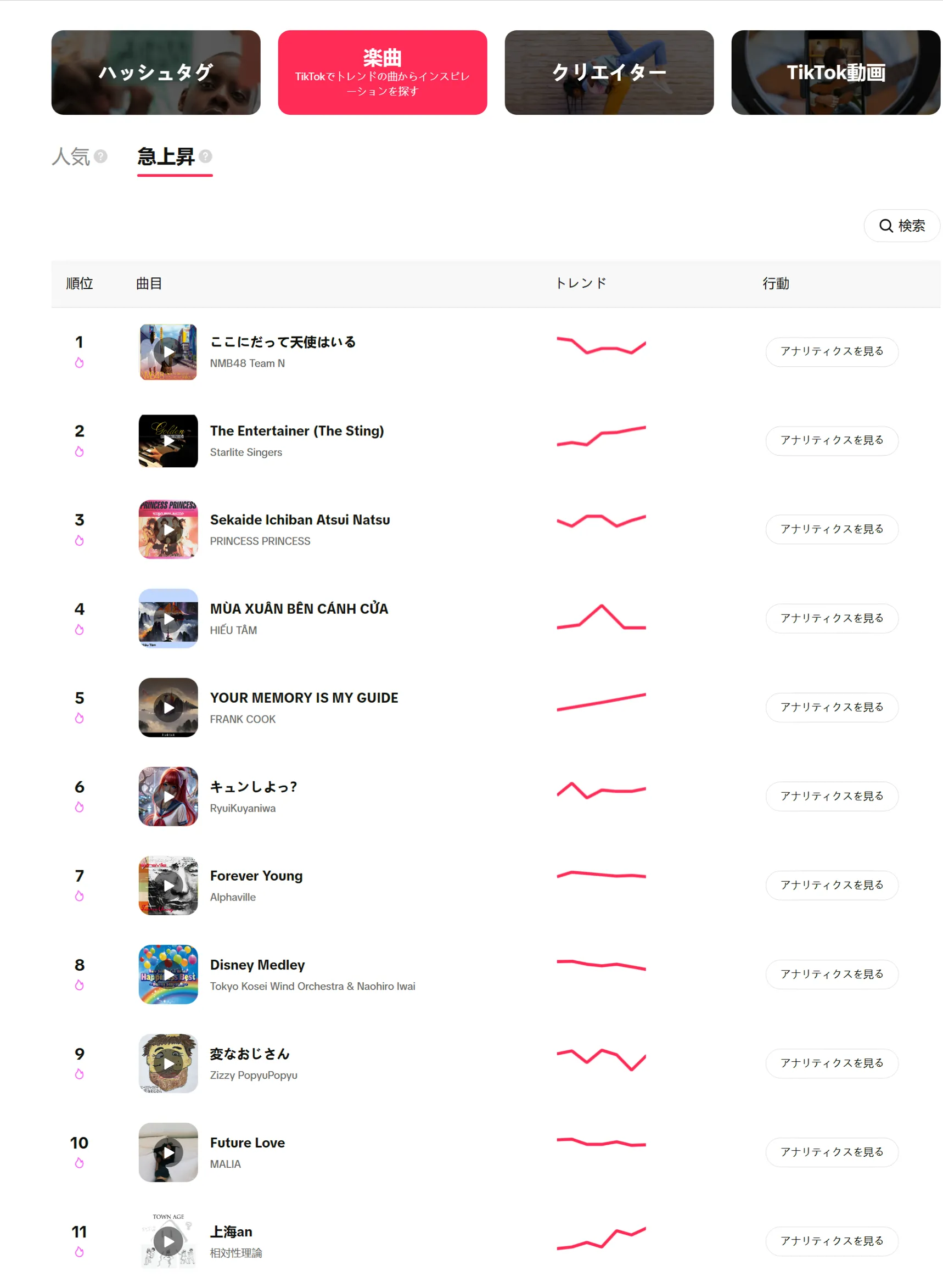View analytics for Disney Medley

click(x=832, y=974)
